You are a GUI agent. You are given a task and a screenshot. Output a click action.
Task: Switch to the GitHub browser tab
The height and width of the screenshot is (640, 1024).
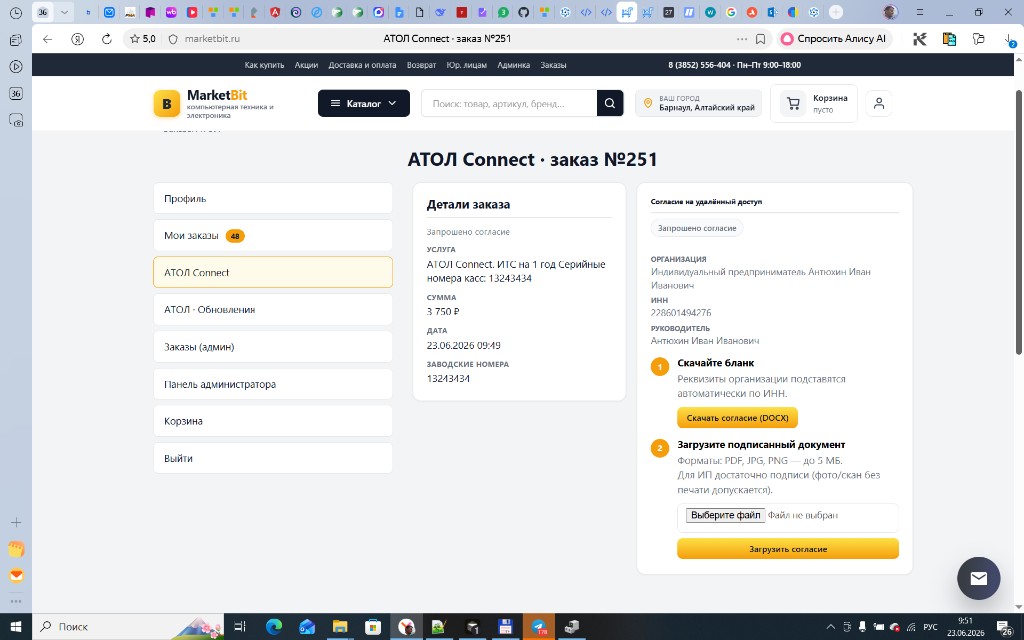coord(523,12)
